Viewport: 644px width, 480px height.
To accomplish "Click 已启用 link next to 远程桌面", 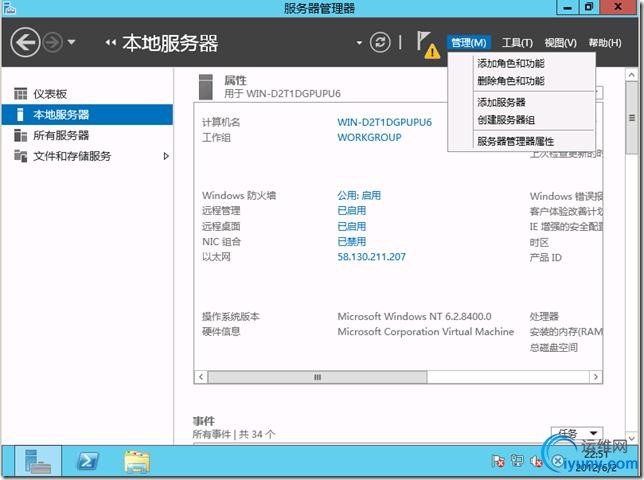I will click(352, 226).
